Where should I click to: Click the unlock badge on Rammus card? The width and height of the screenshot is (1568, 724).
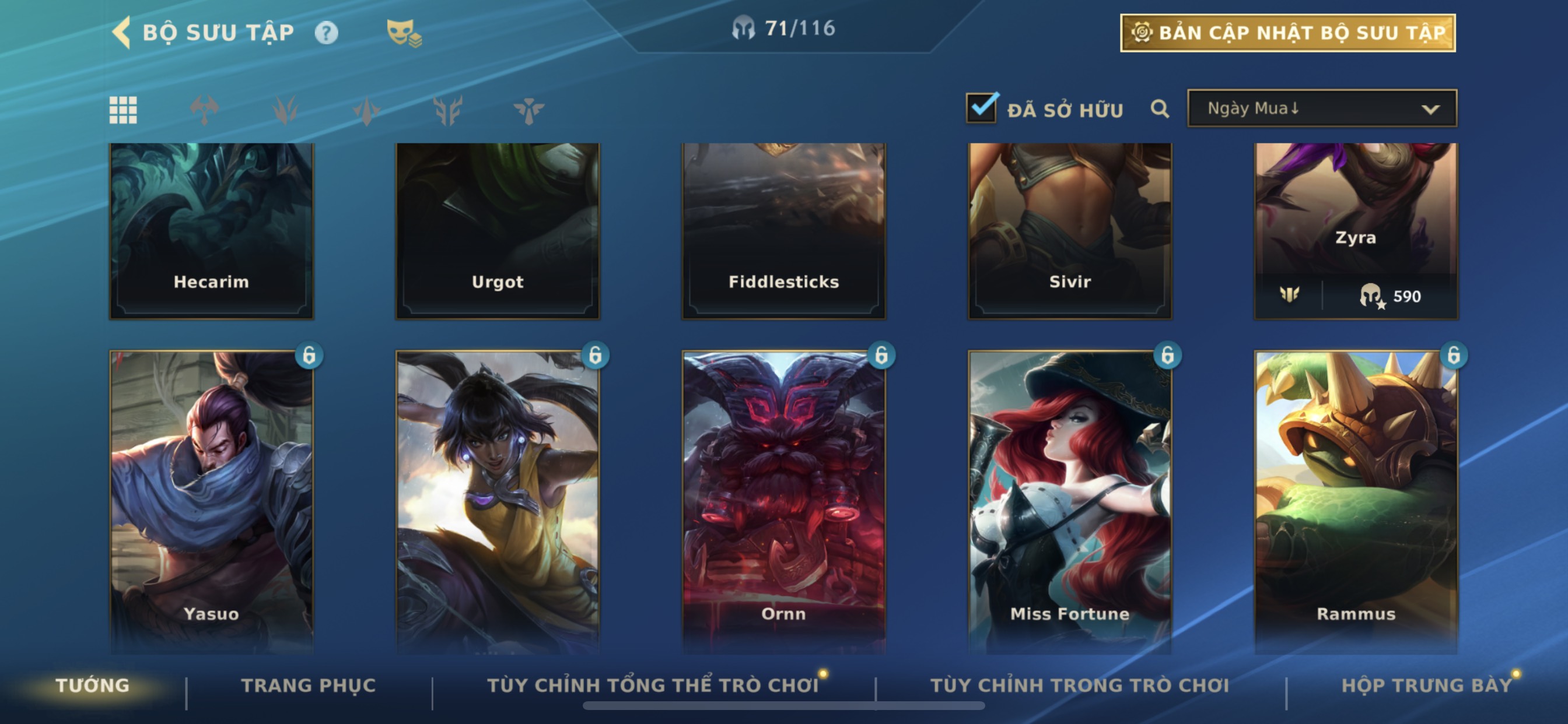(x=1454, y=354)
